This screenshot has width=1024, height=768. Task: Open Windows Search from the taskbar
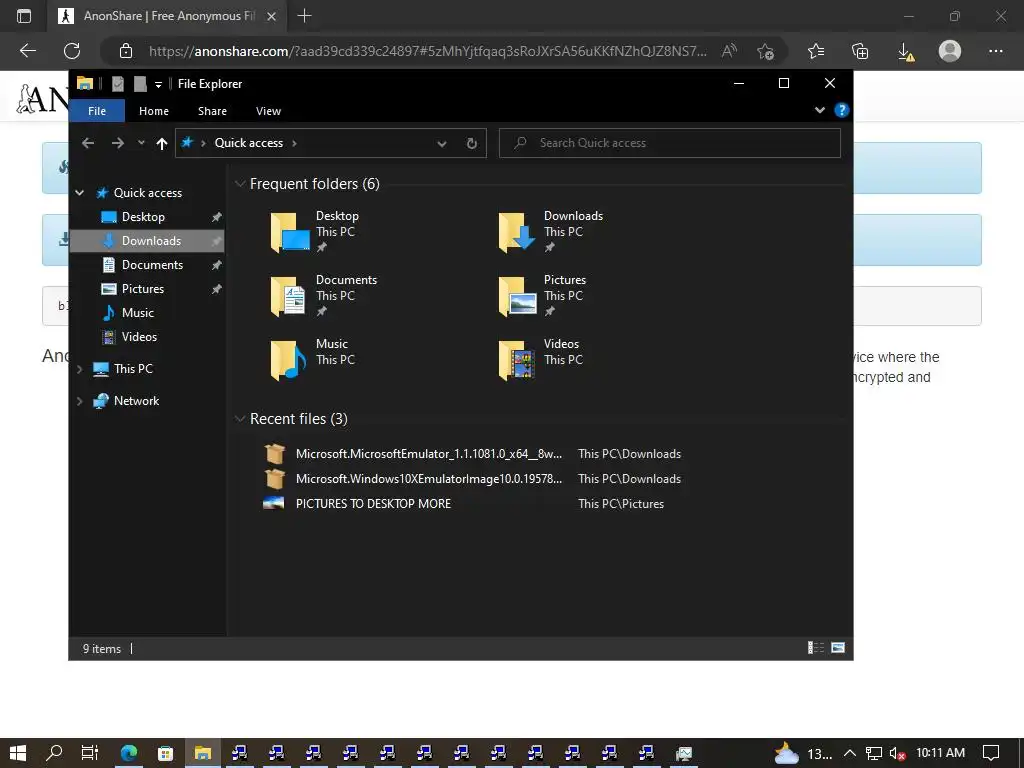54,753
